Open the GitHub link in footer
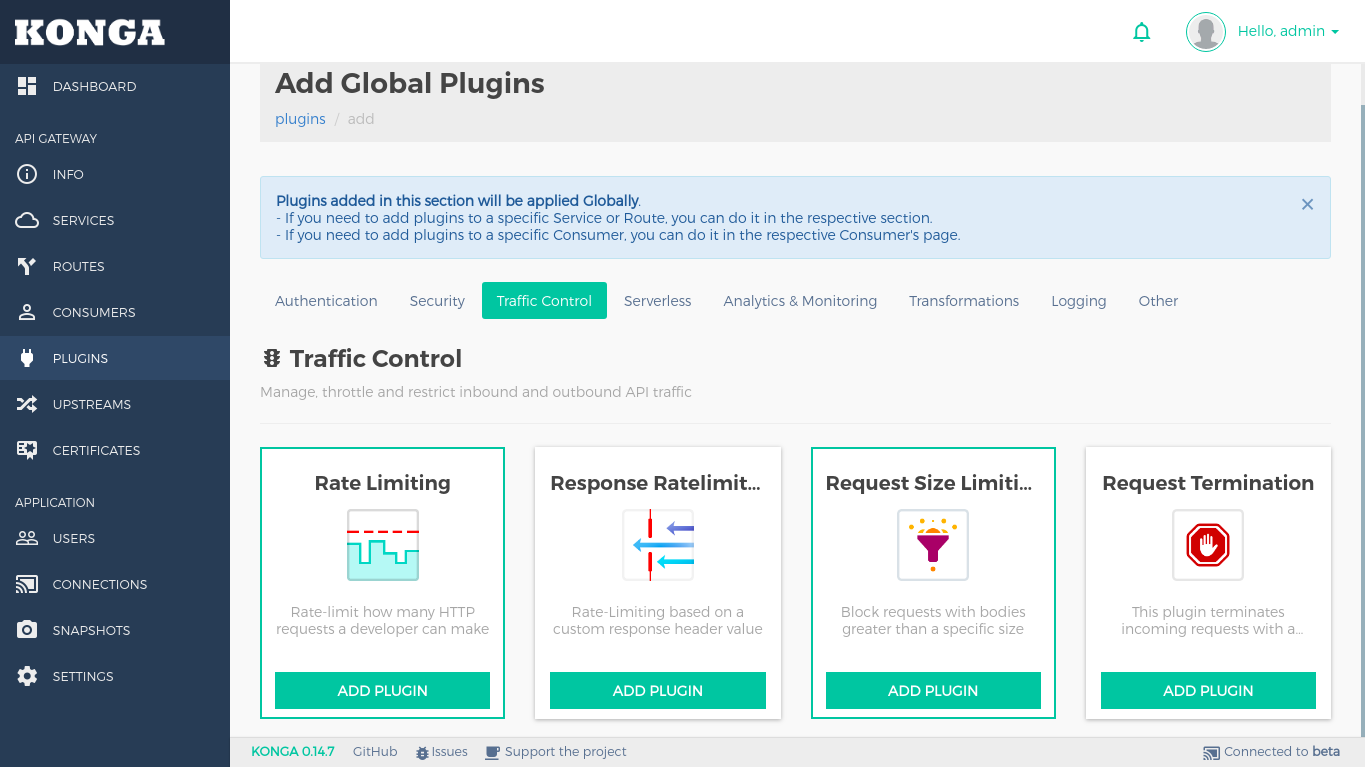1365x767 pixels. point(375,752)
